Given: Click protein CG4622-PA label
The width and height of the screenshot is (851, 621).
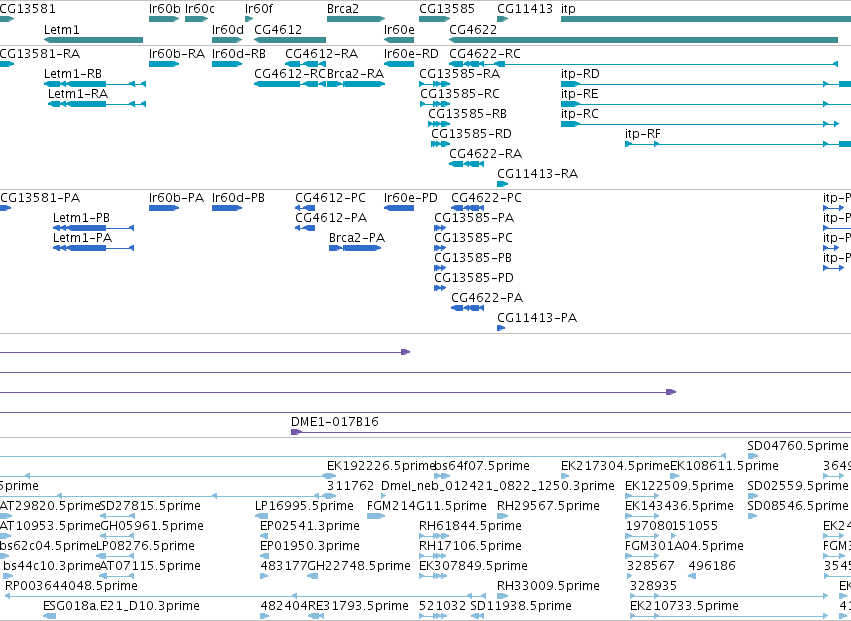Looking at the screenshot, I should pos(487,297).
